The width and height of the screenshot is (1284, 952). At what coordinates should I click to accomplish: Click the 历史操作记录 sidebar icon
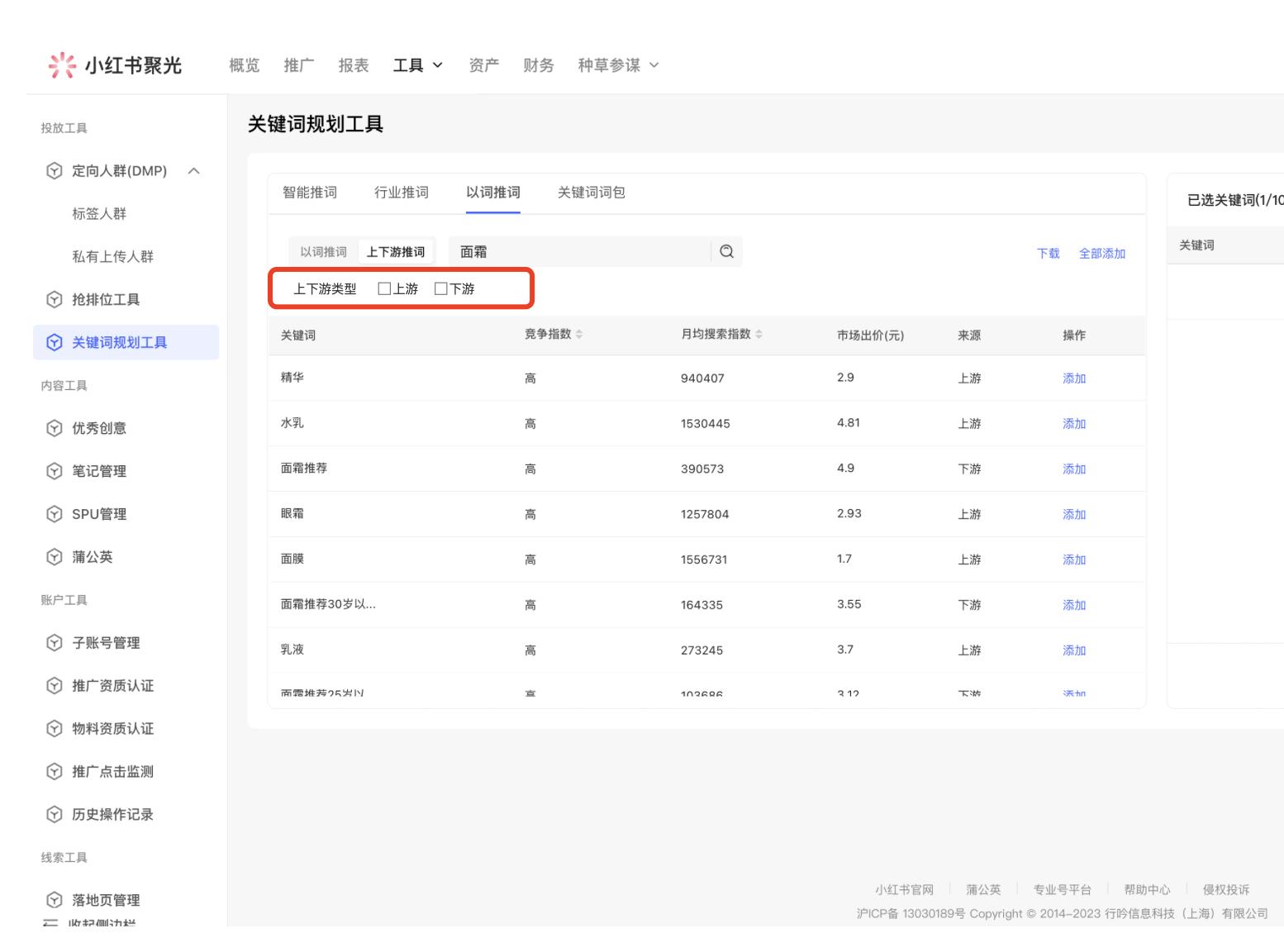pos(55,815)
